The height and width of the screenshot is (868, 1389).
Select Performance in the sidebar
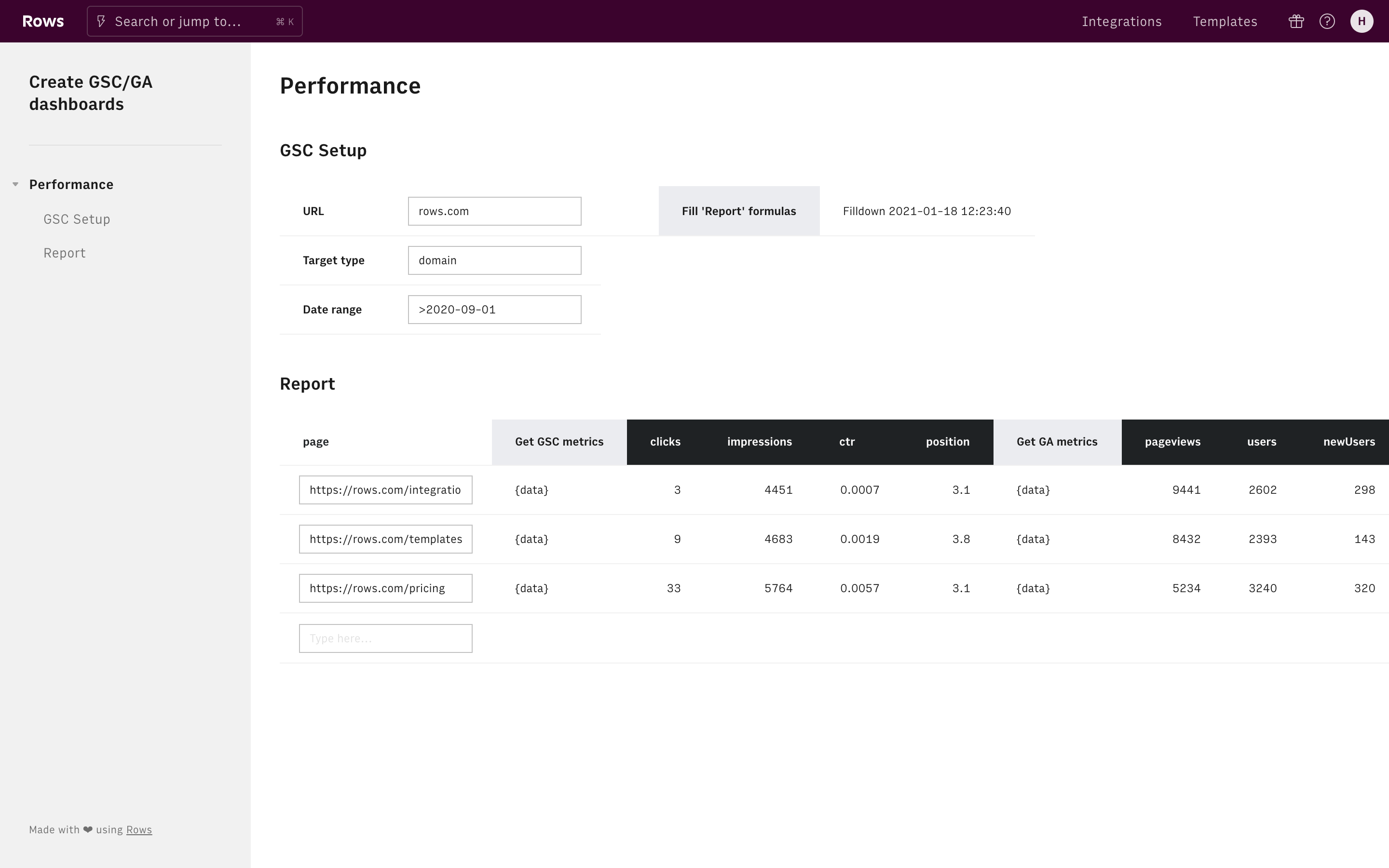[x=71, y=184]
